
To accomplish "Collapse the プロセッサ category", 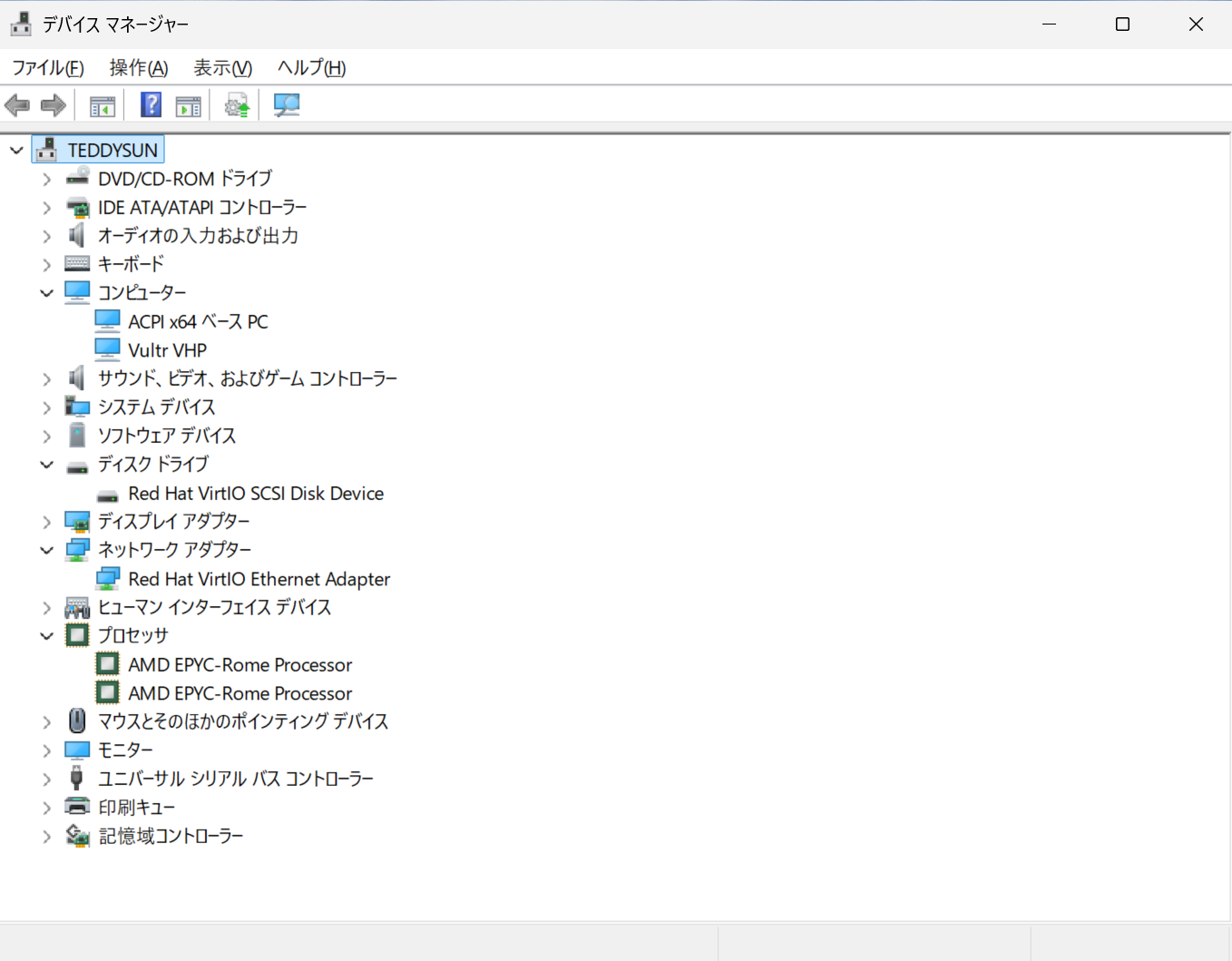I will (46, 636).
